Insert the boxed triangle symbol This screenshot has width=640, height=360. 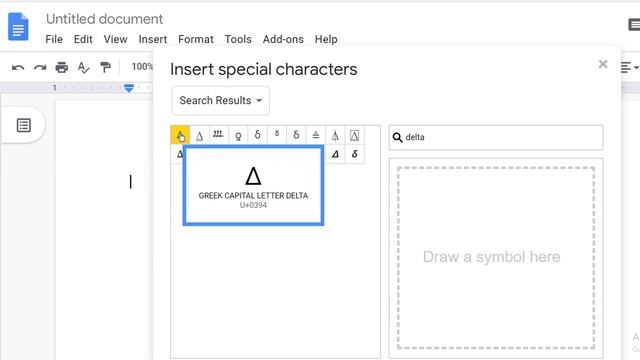point(354,135)
